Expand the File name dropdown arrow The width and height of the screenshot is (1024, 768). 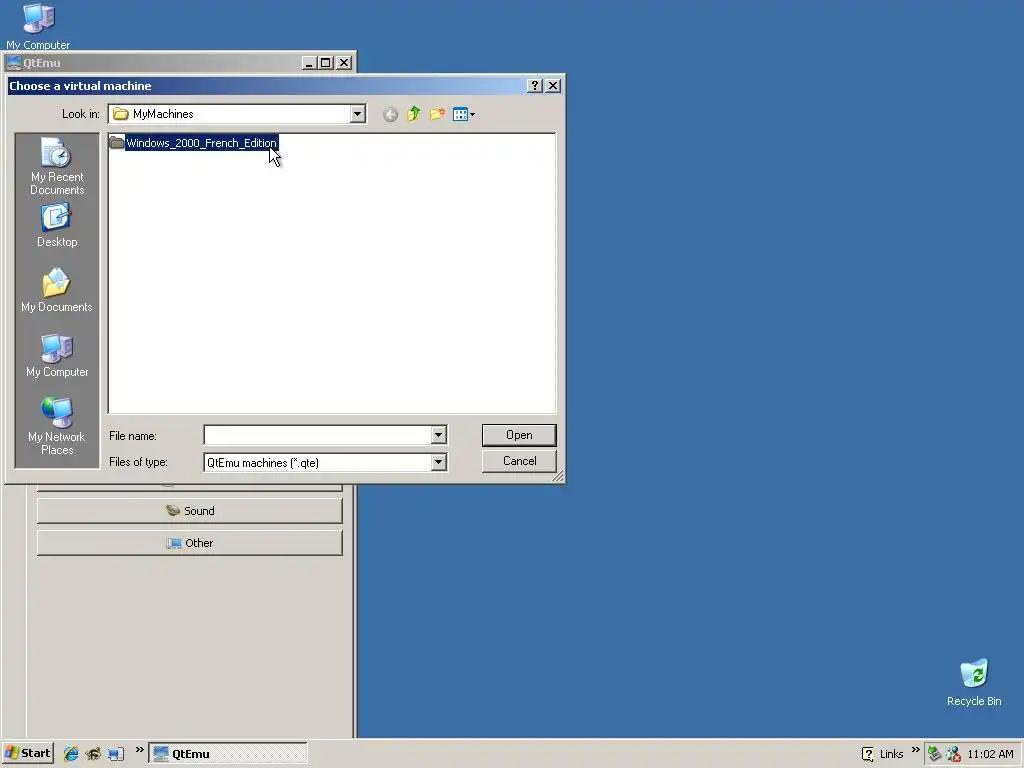click(x=438, y=435)
